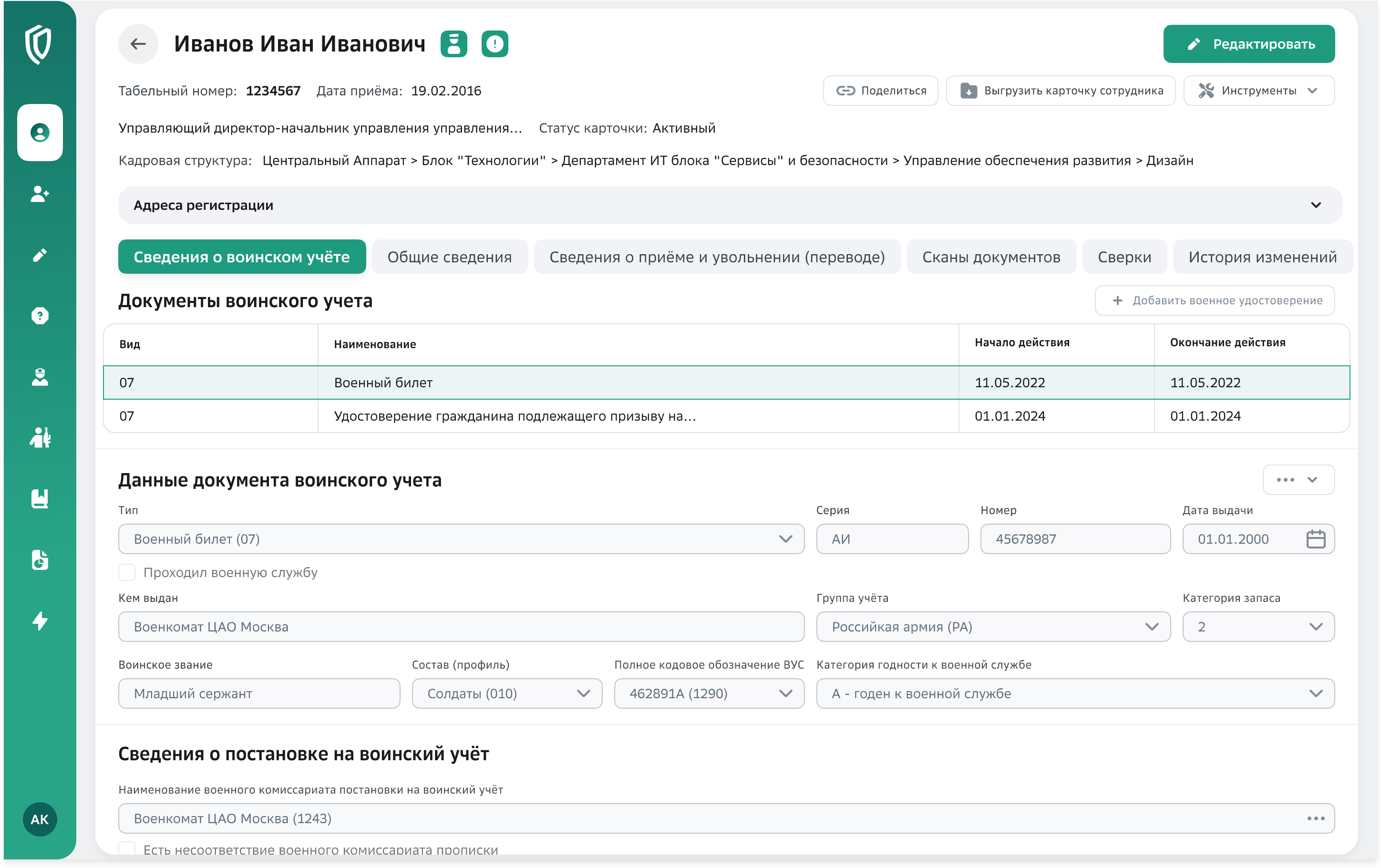Expand the Адреса регистрации section
Image resolution: width=1381 pixels, height=868 pixels.
tap(1316, 206)
